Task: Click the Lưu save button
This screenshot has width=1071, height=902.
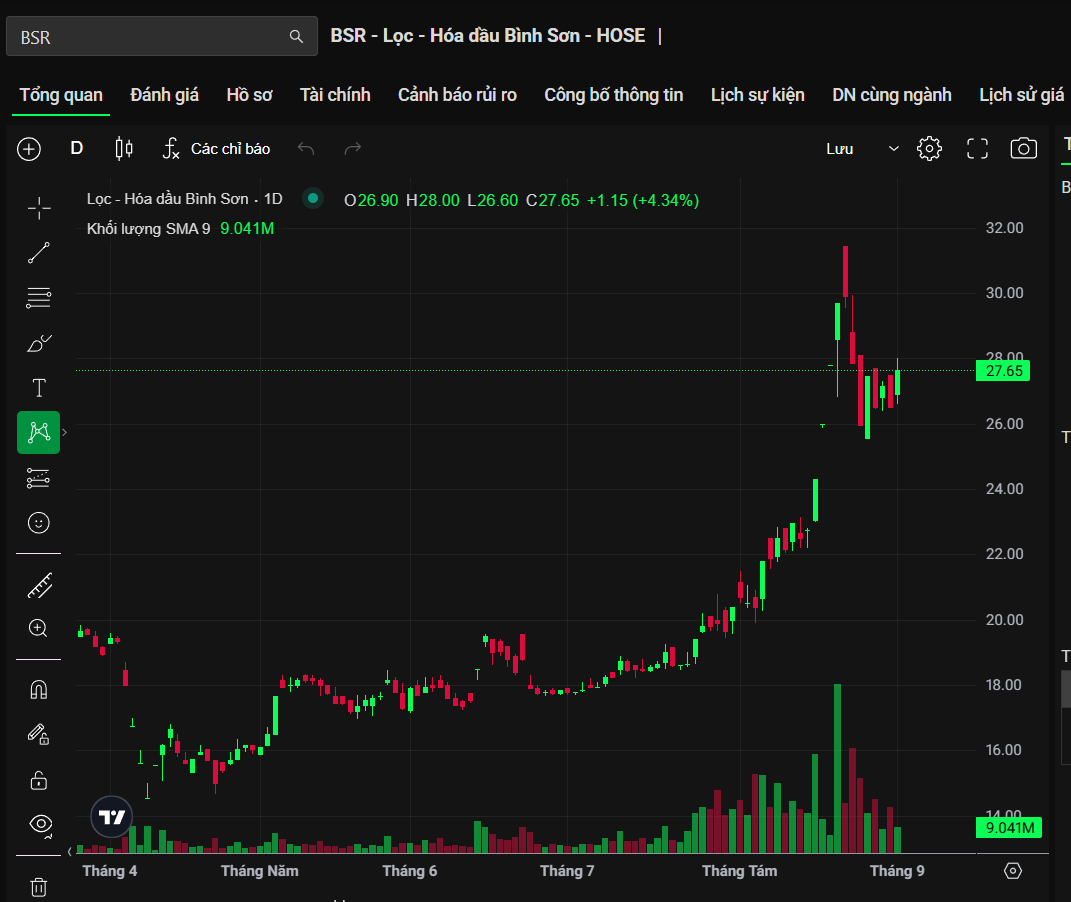Action: pyautogui.click(x=839, y=149)
